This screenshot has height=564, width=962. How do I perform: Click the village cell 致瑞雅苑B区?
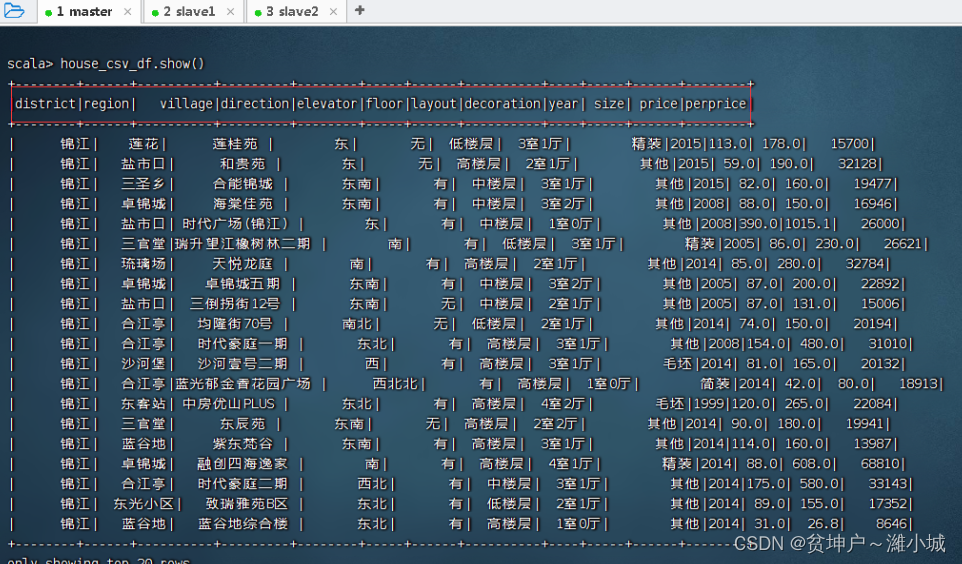click(x=247, y=504)
